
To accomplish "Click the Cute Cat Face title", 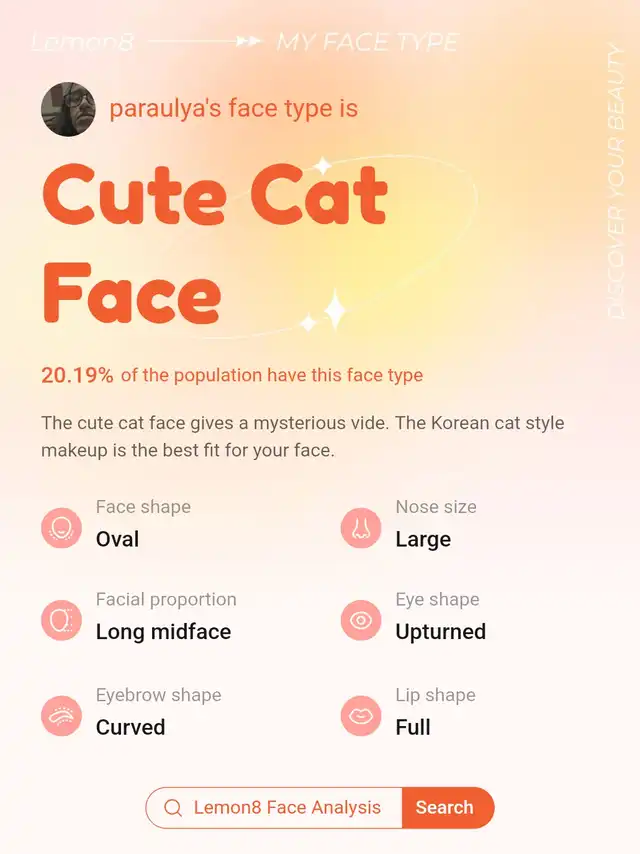I will click(x=215, y=243).
